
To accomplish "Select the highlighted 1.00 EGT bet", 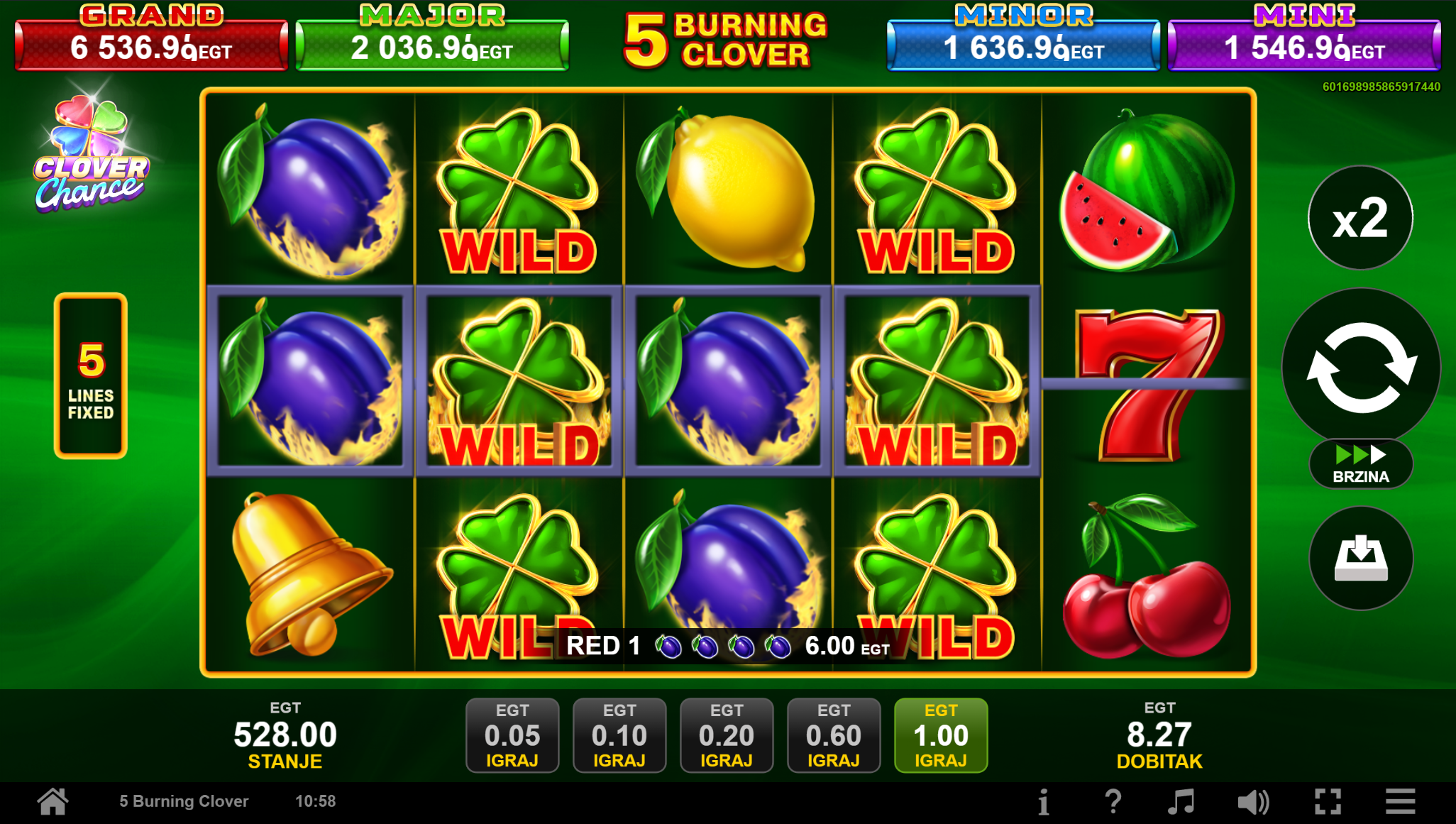I will tap(941, 735).
